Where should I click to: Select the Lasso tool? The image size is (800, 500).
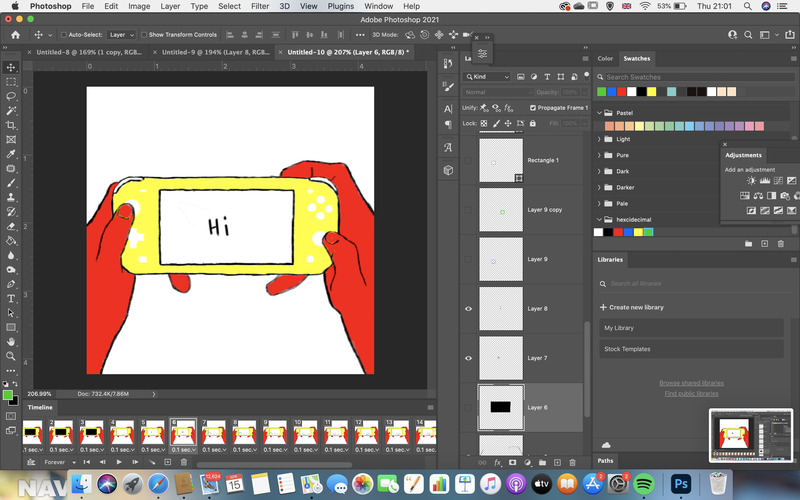[11, 96]
